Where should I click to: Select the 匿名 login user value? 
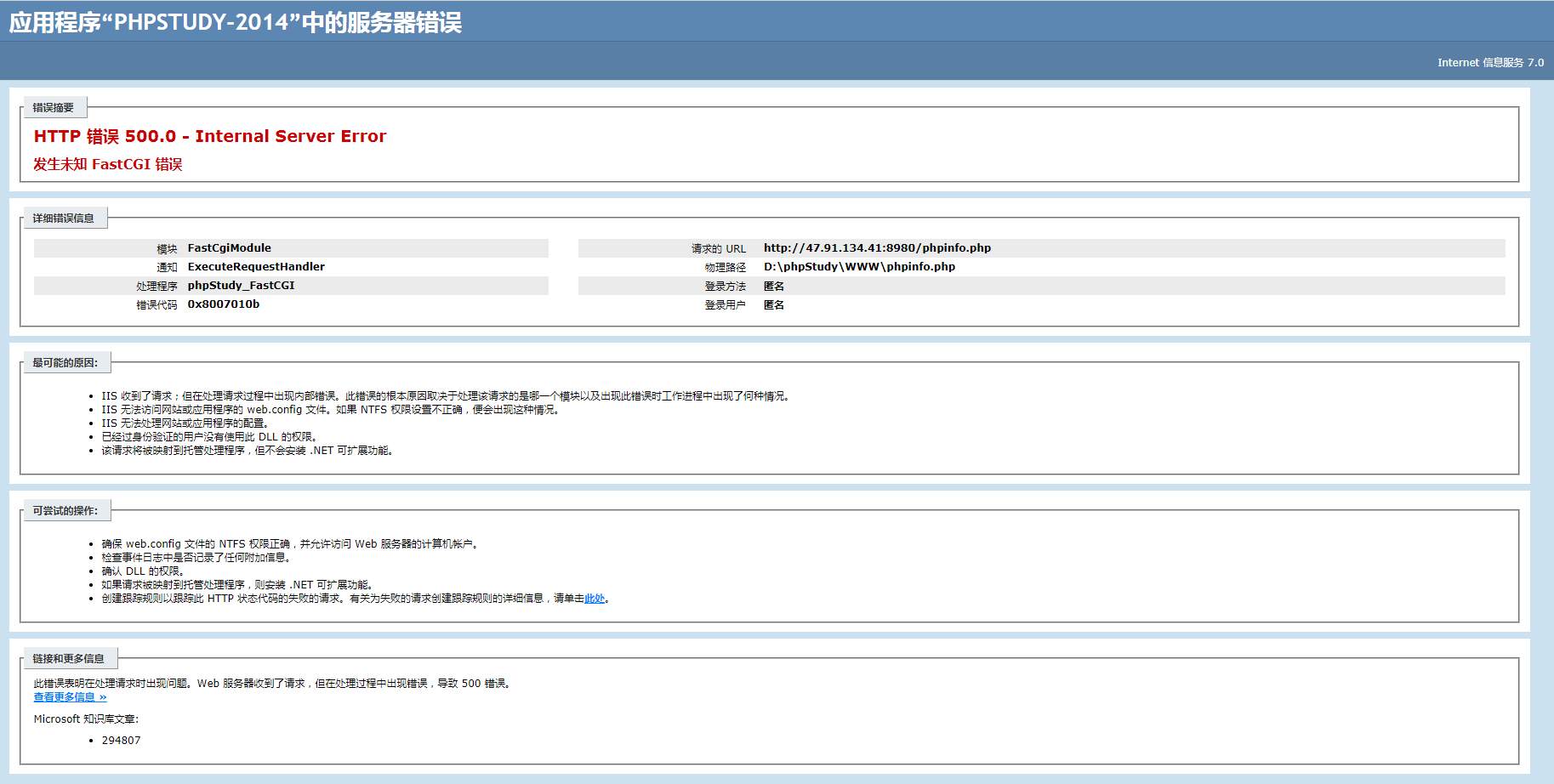coord(774,304)
